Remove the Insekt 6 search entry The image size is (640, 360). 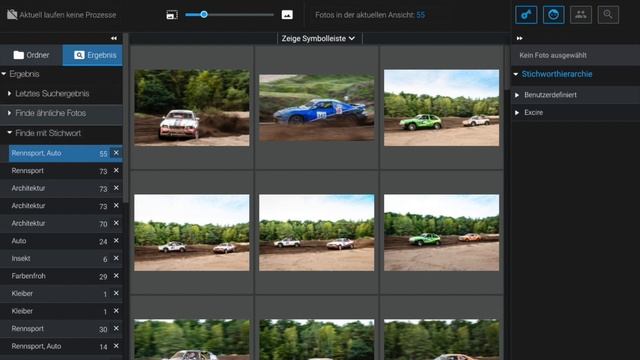(x=116, y=258)
